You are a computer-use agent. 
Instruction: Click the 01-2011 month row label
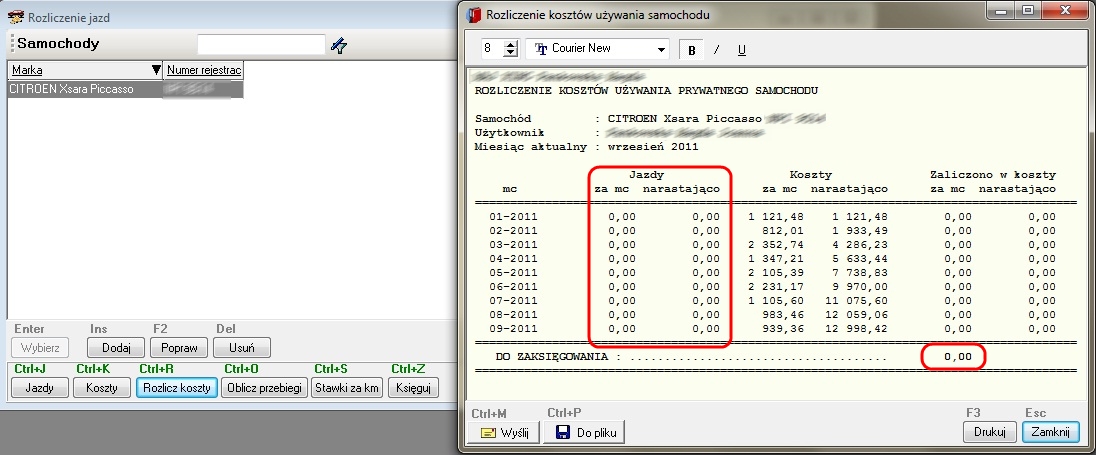click(x=514, y=217)
